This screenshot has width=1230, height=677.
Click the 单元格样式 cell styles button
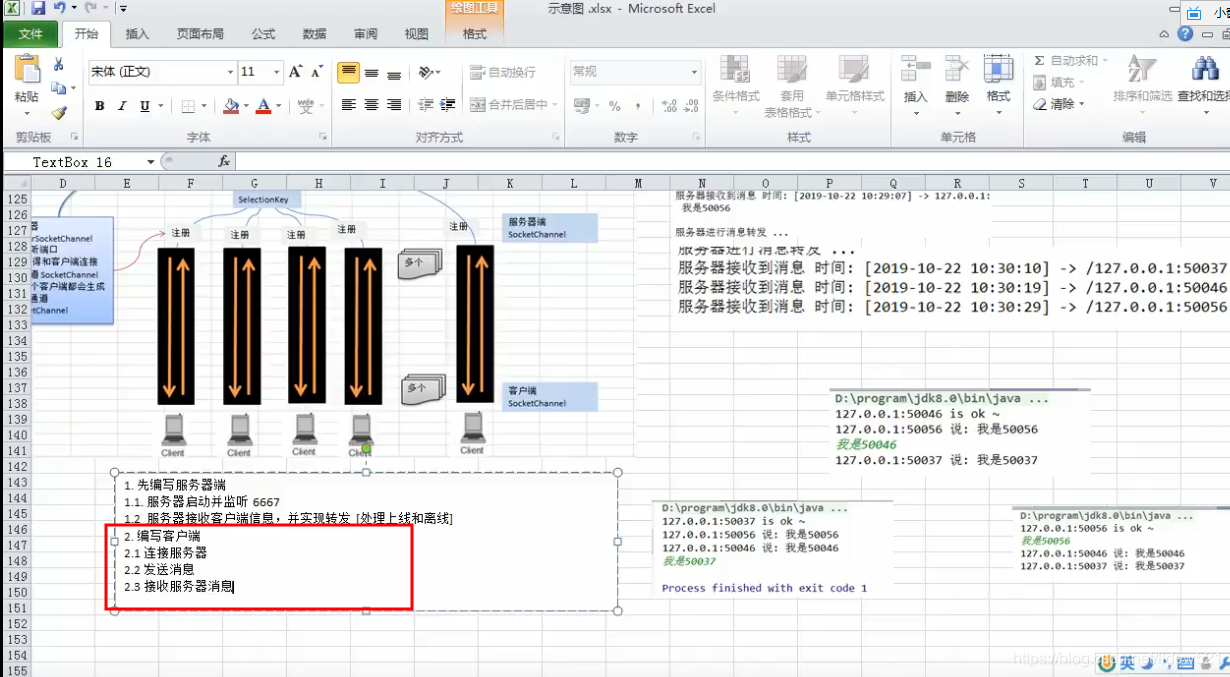tap(855, 80)
